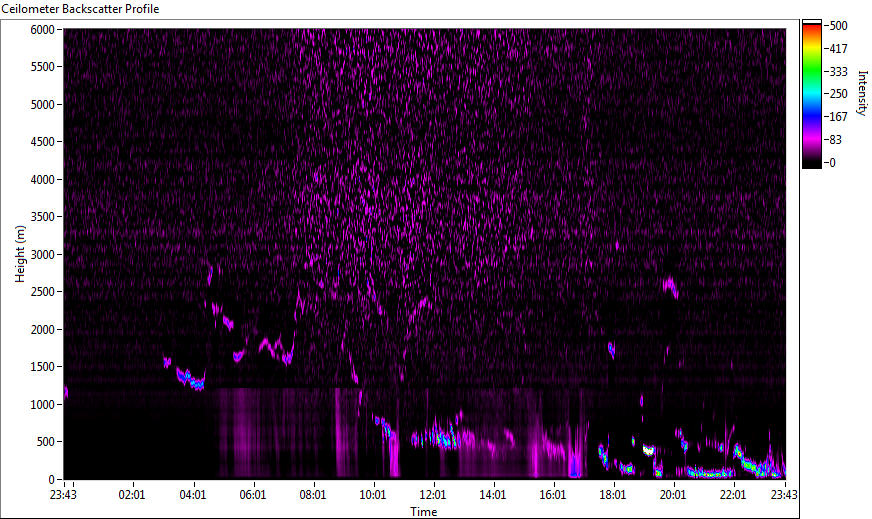Click the Ceilometer Backscatter Profile title

point(80,9)
